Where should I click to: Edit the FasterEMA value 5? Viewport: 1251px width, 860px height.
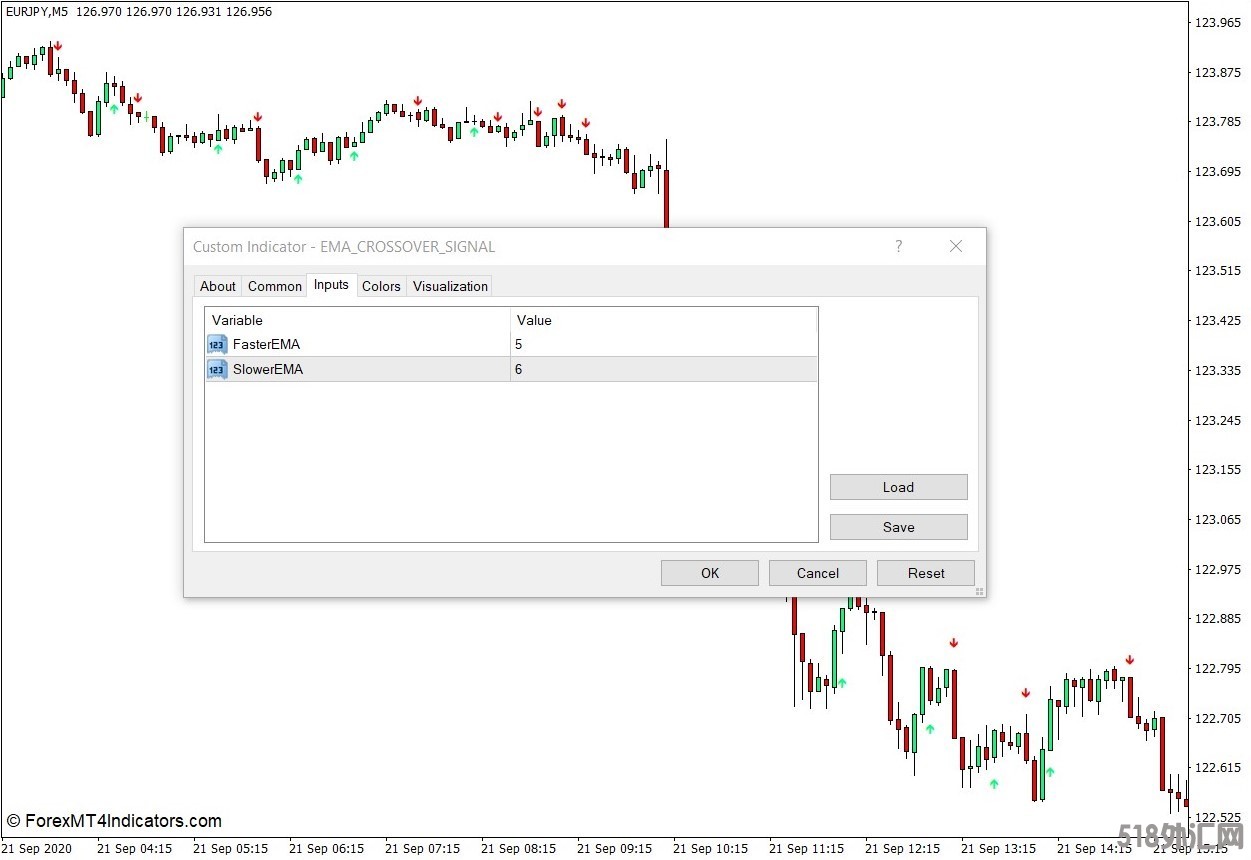tap(662, 345)
